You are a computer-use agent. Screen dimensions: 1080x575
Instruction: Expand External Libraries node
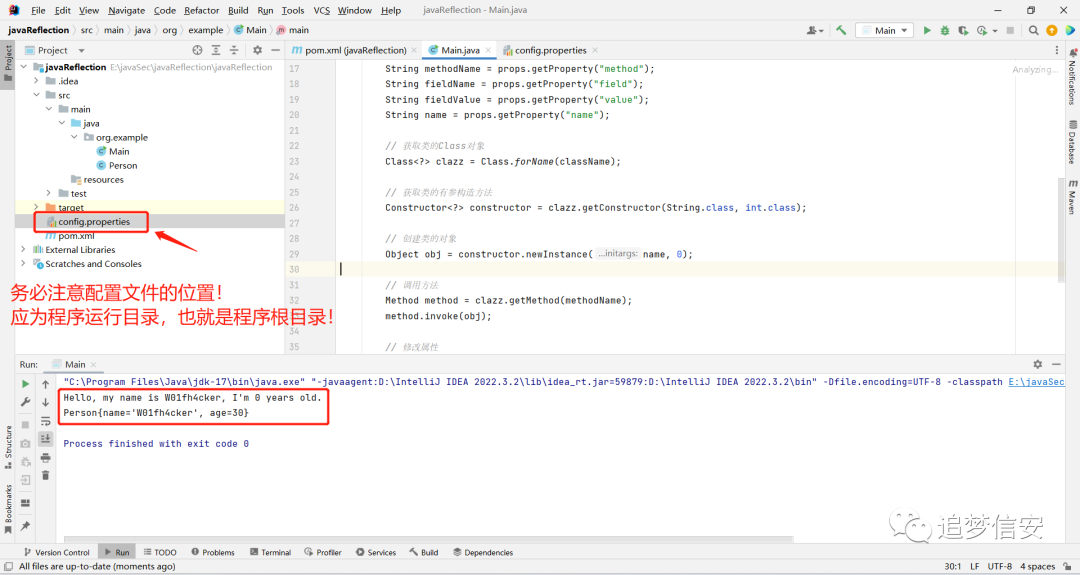(23, 249)
